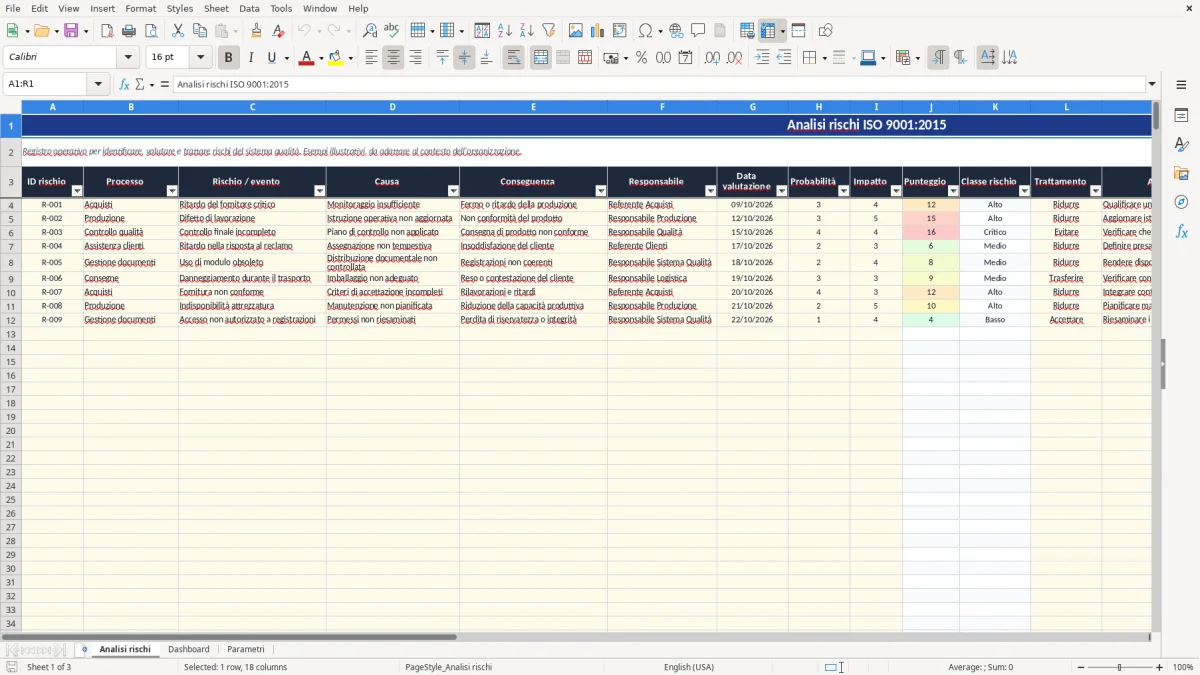This screenshot has width=1200, height=675.
Task: Insert chart icon
Action: (x=598, y=31)
